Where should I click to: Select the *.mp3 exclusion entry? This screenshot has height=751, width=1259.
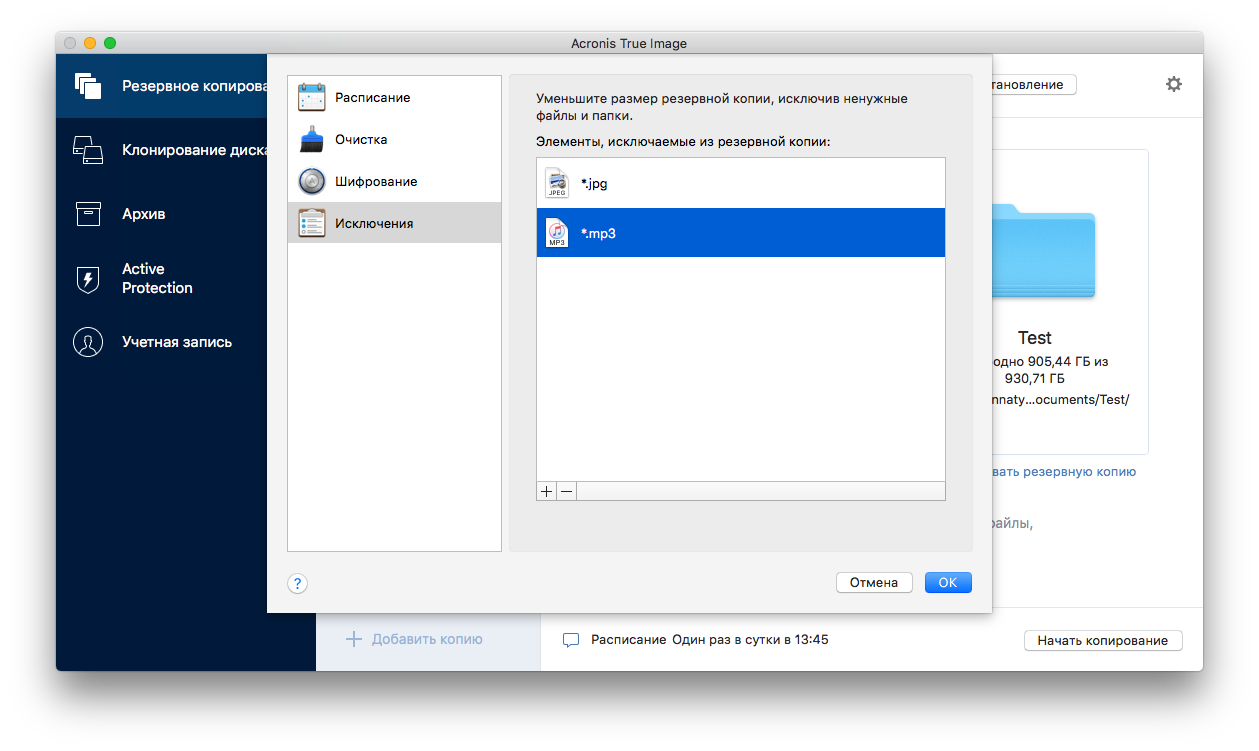coord(741,233)
